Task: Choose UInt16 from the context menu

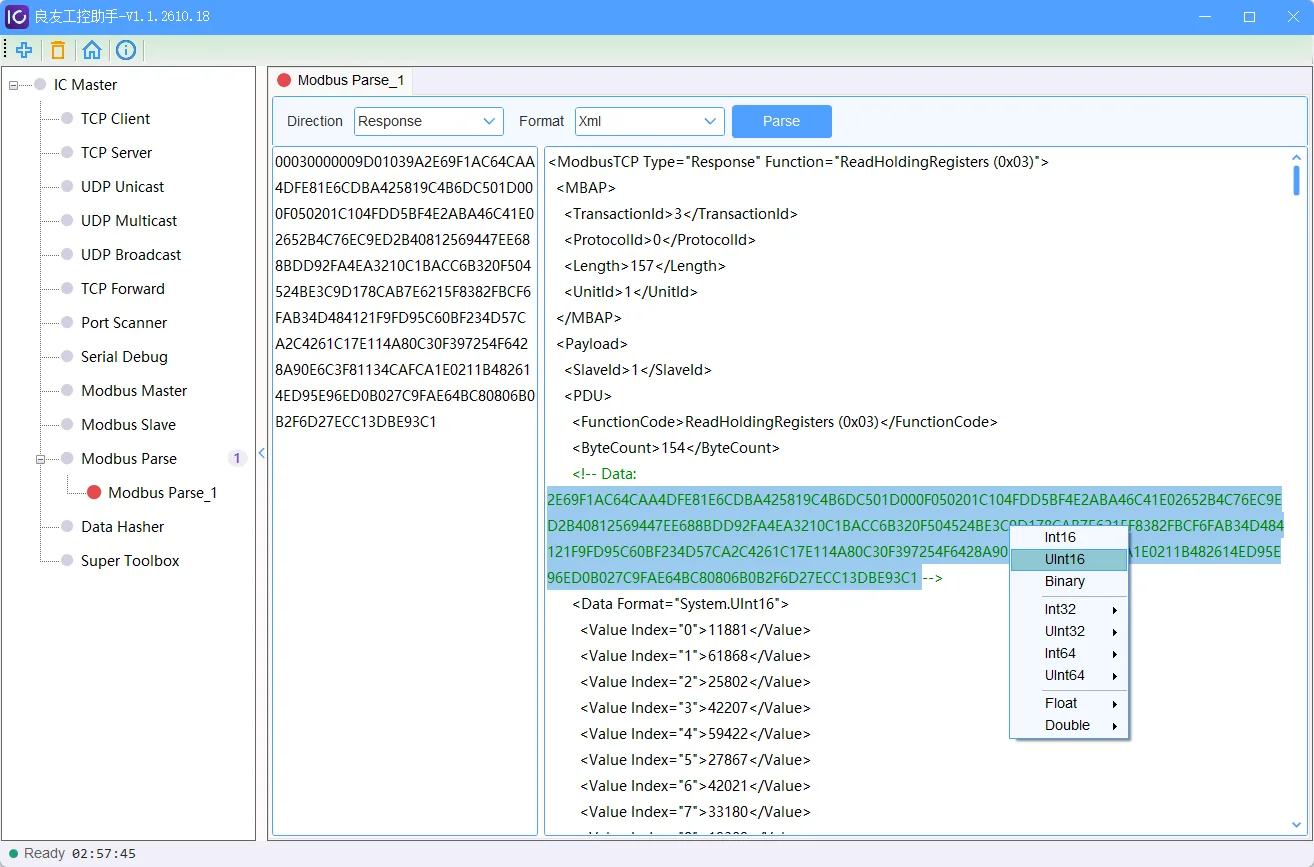Action: point(1069,559)
